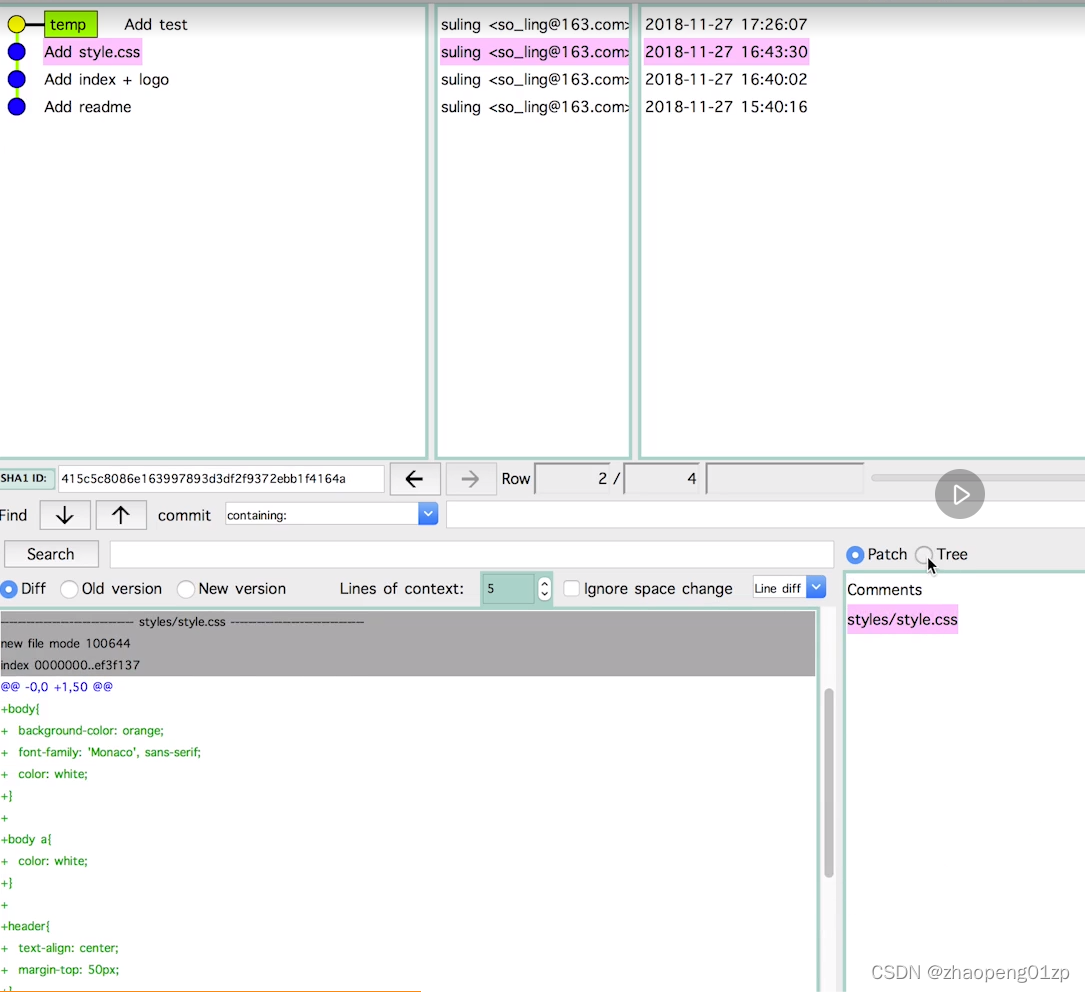Click the date 2018-11-27 16:43:30
The height and width of the screenshot is (992, 1085).
[x=726, y=52]
